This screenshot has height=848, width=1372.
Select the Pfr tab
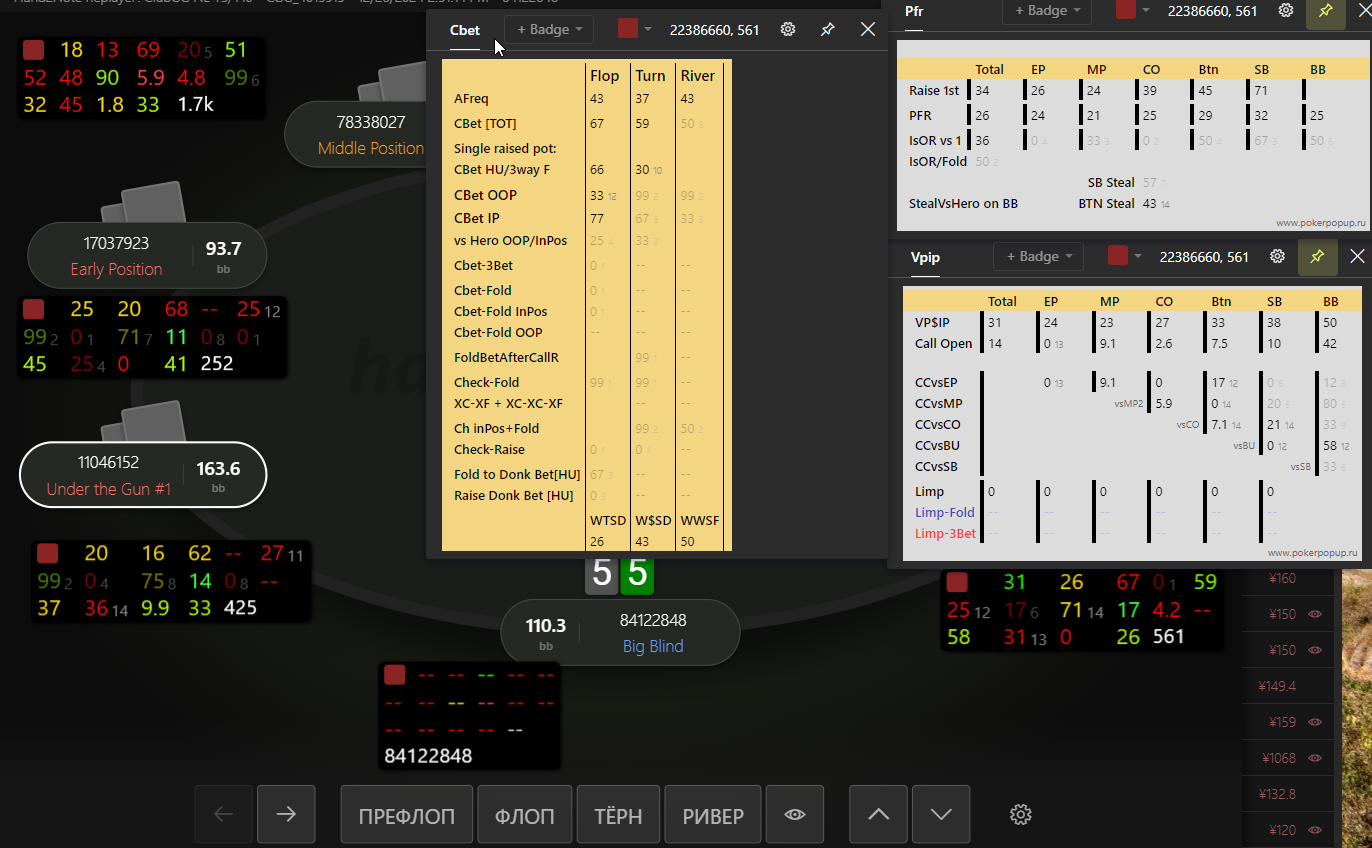[x=914, y=11]
